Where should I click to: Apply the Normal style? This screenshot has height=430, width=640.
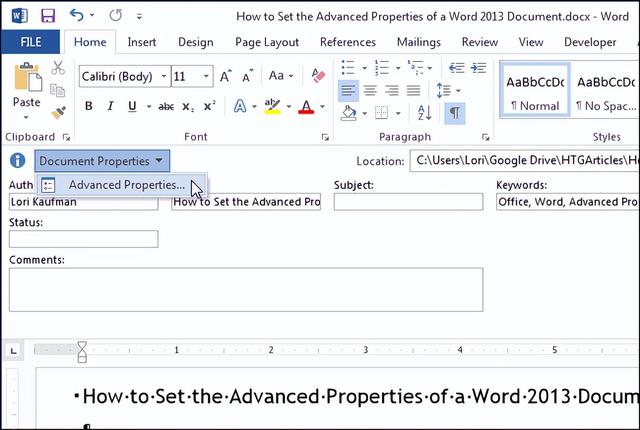535,90
